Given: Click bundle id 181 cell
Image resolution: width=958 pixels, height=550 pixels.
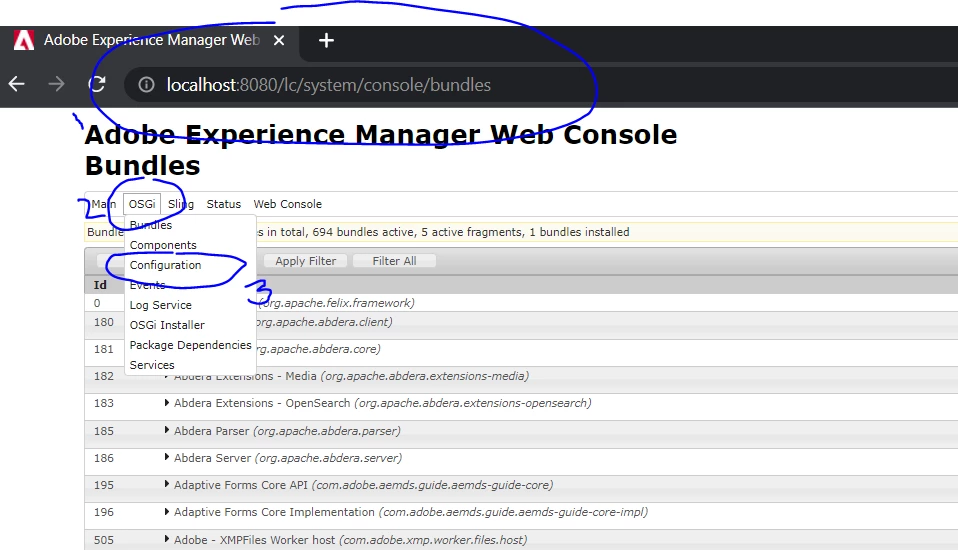Looking at the screenshot, I should pyautogui.click(x=104, y=349).
